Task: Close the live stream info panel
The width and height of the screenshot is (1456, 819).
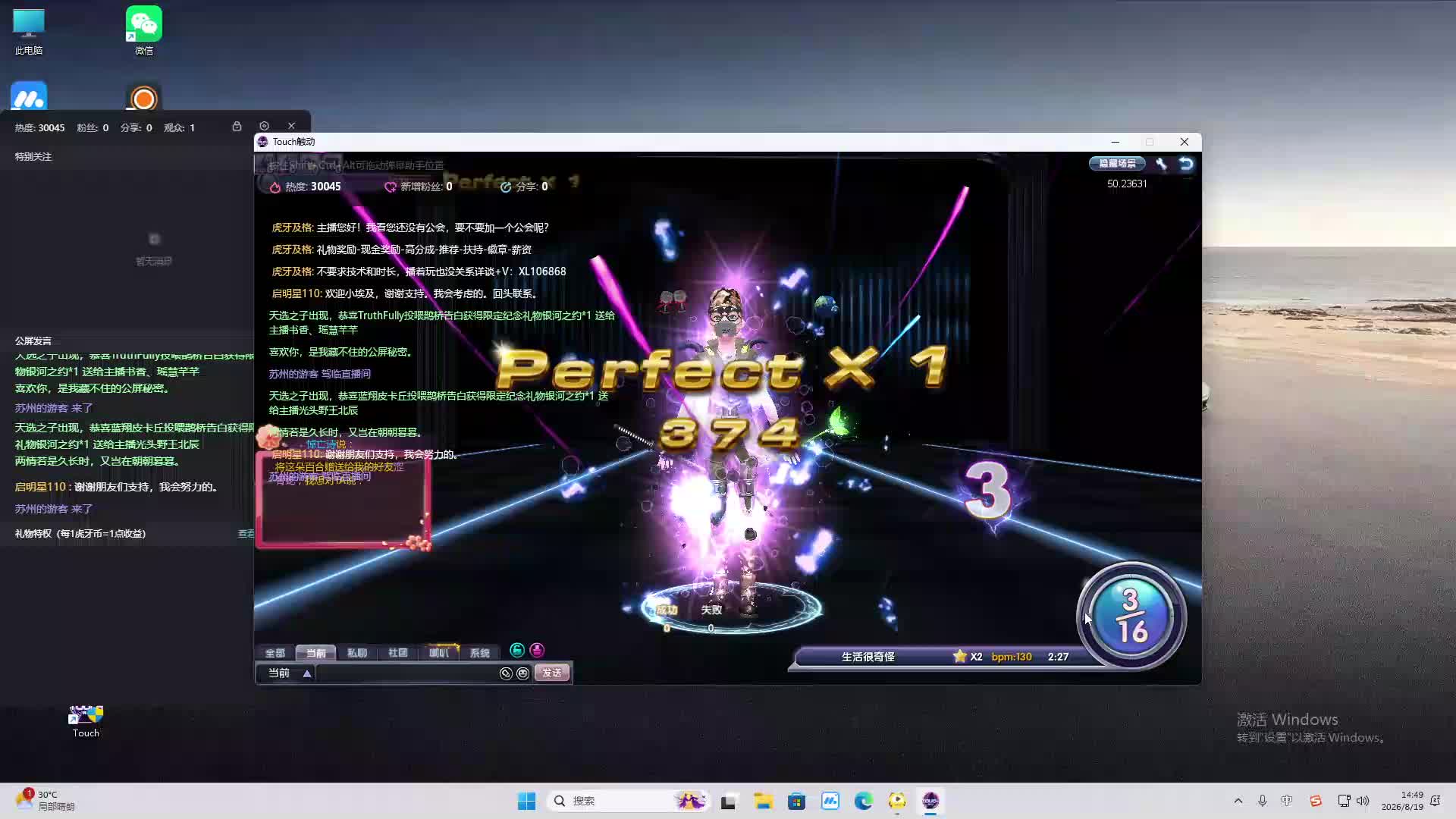Action: [291, 127]
